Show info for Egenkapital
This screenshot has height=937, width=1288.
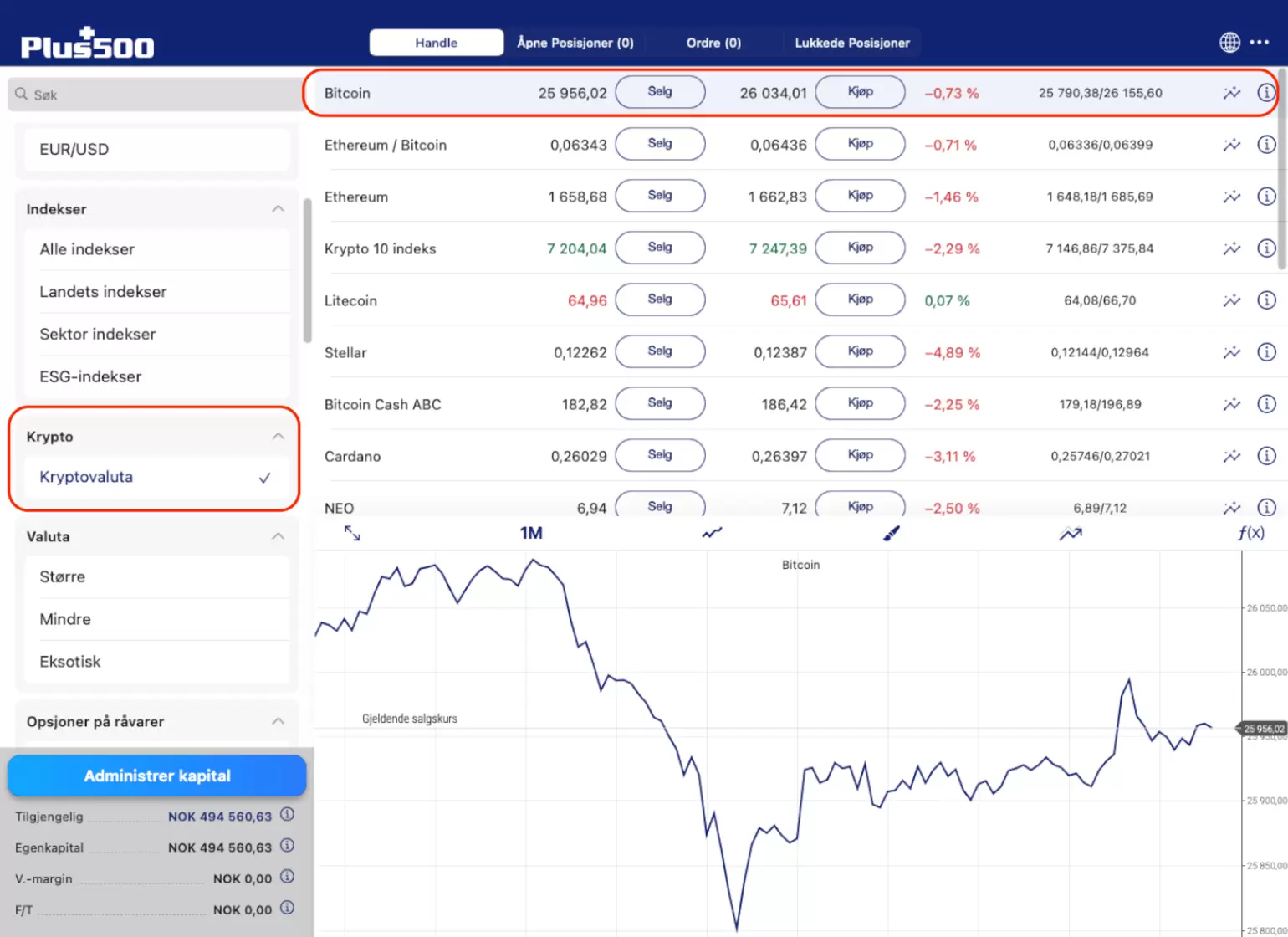tap(287, 846)
